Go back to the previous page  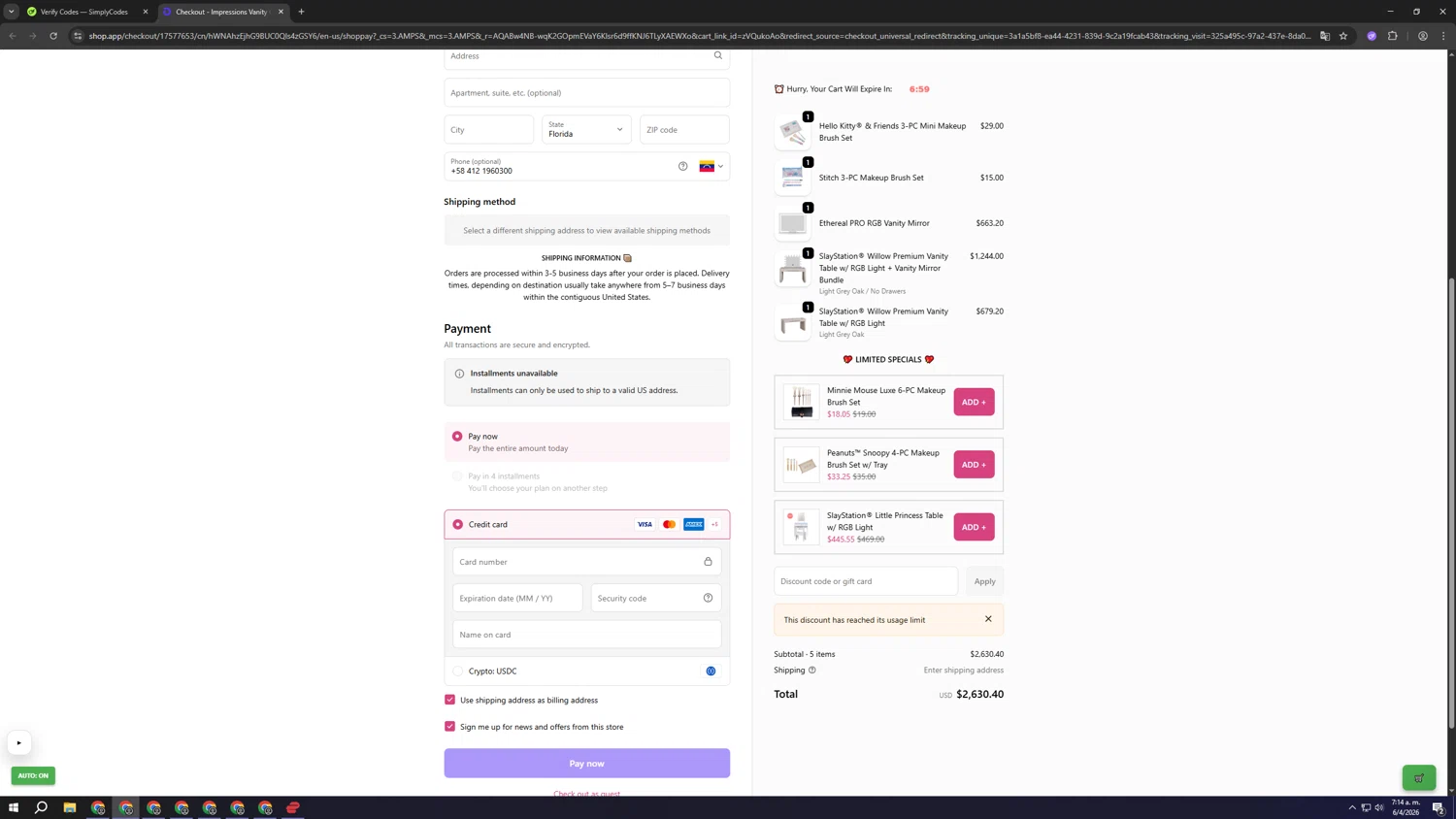point(13,36)
